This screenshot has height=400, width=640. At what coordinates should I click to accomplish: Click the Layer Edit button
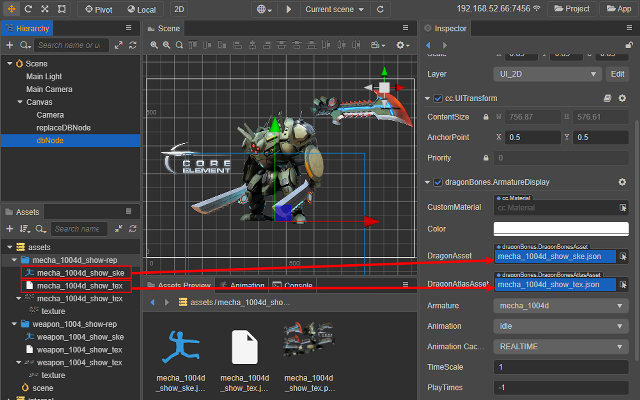pos(617,74)
